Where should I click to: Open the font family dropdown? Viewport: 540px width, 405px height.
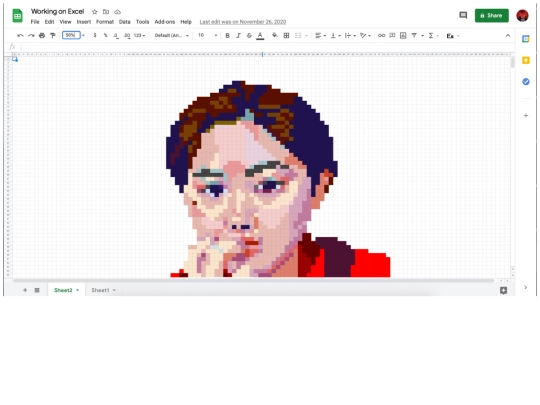[172, 35]
